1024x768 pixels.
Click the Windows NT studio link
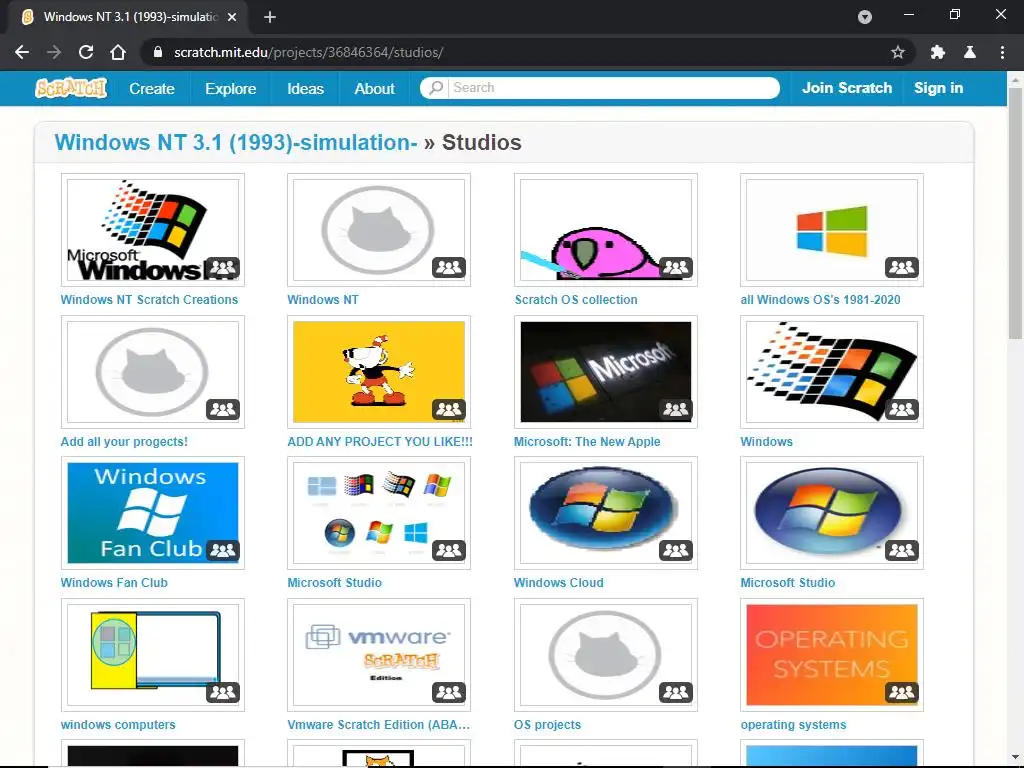(323, 300)
